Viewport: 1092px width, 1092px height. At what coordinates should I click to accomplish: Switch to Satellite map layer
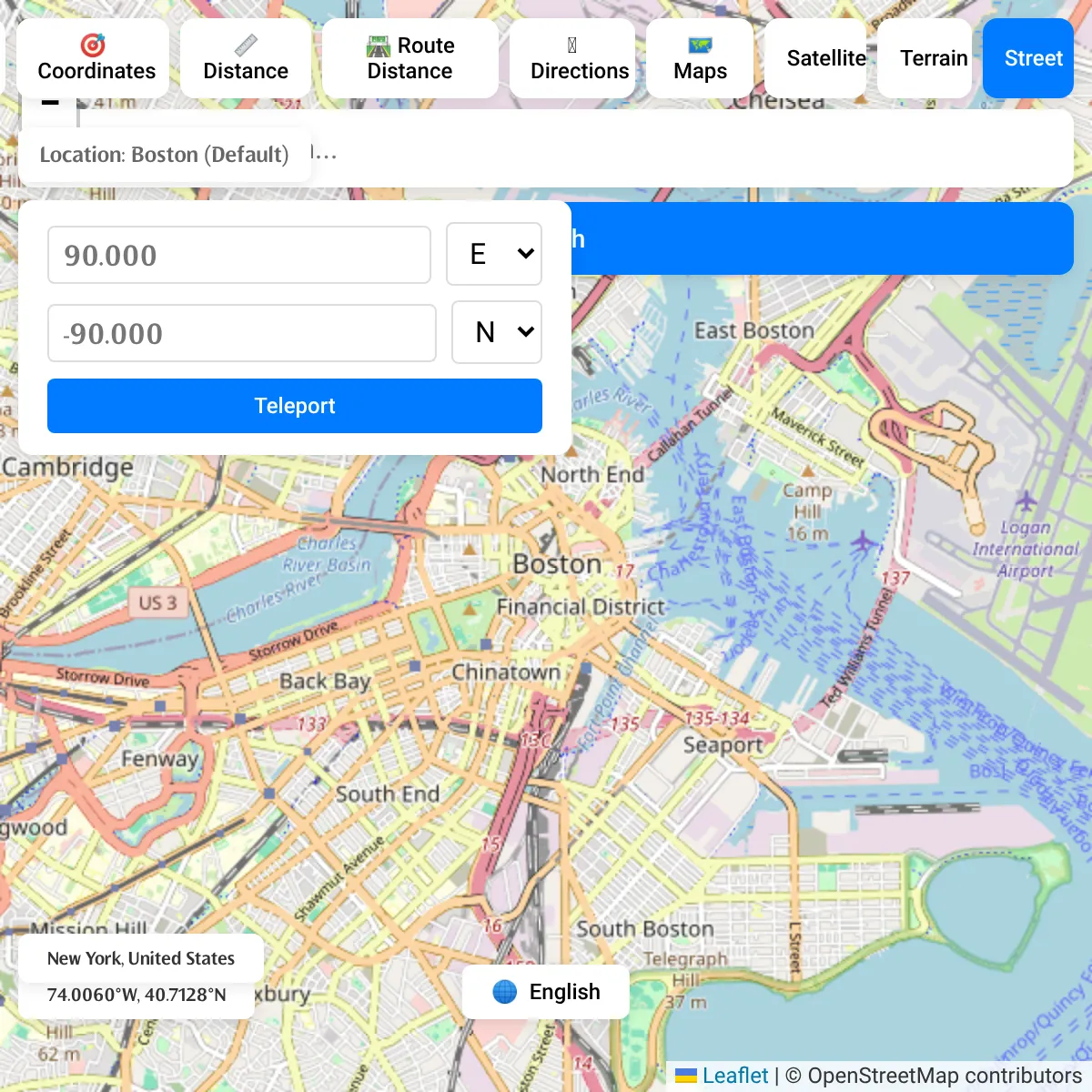click(x=816, y=58)
